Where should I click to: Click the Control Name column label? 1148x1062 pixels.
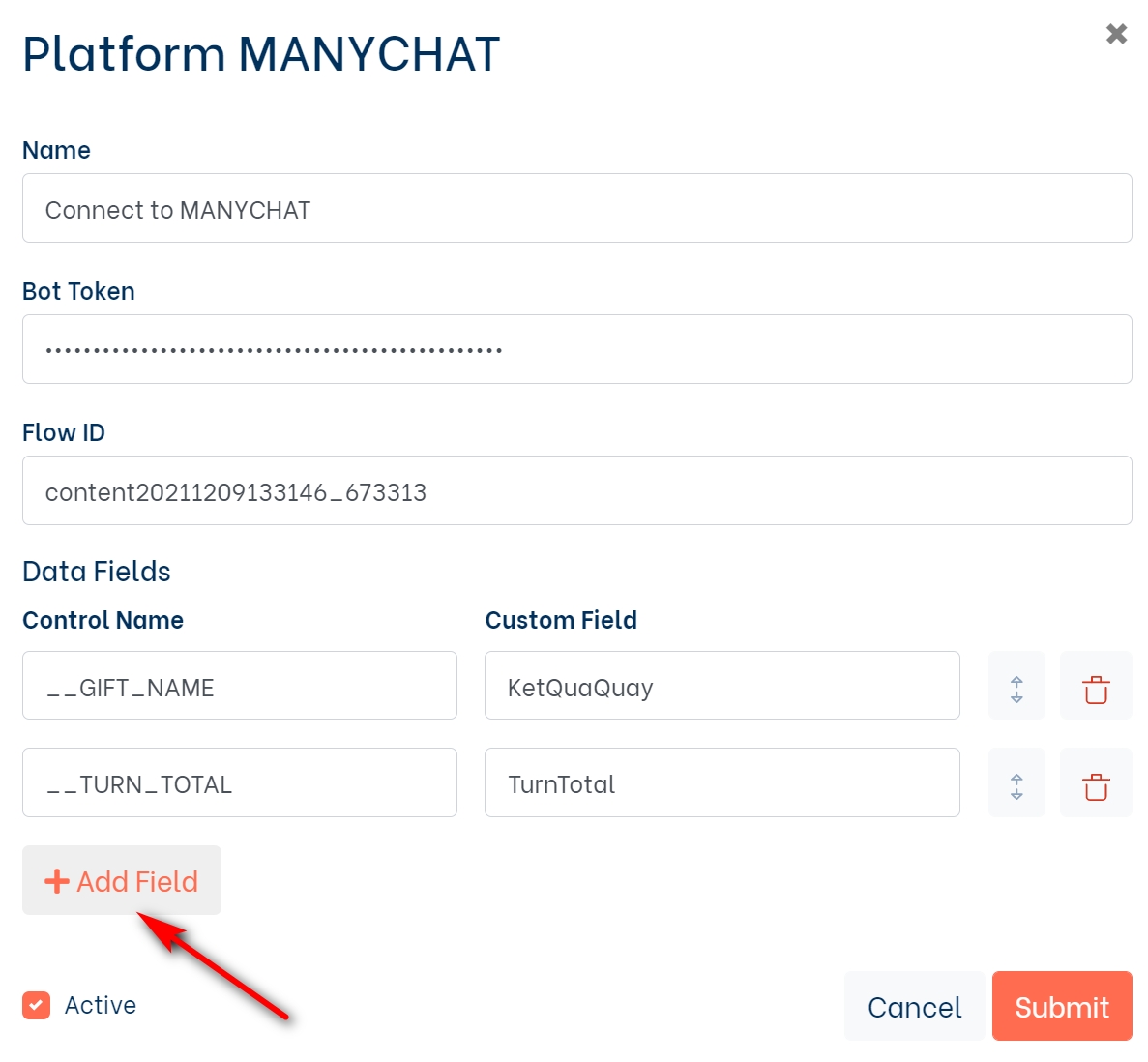(103, 620)
